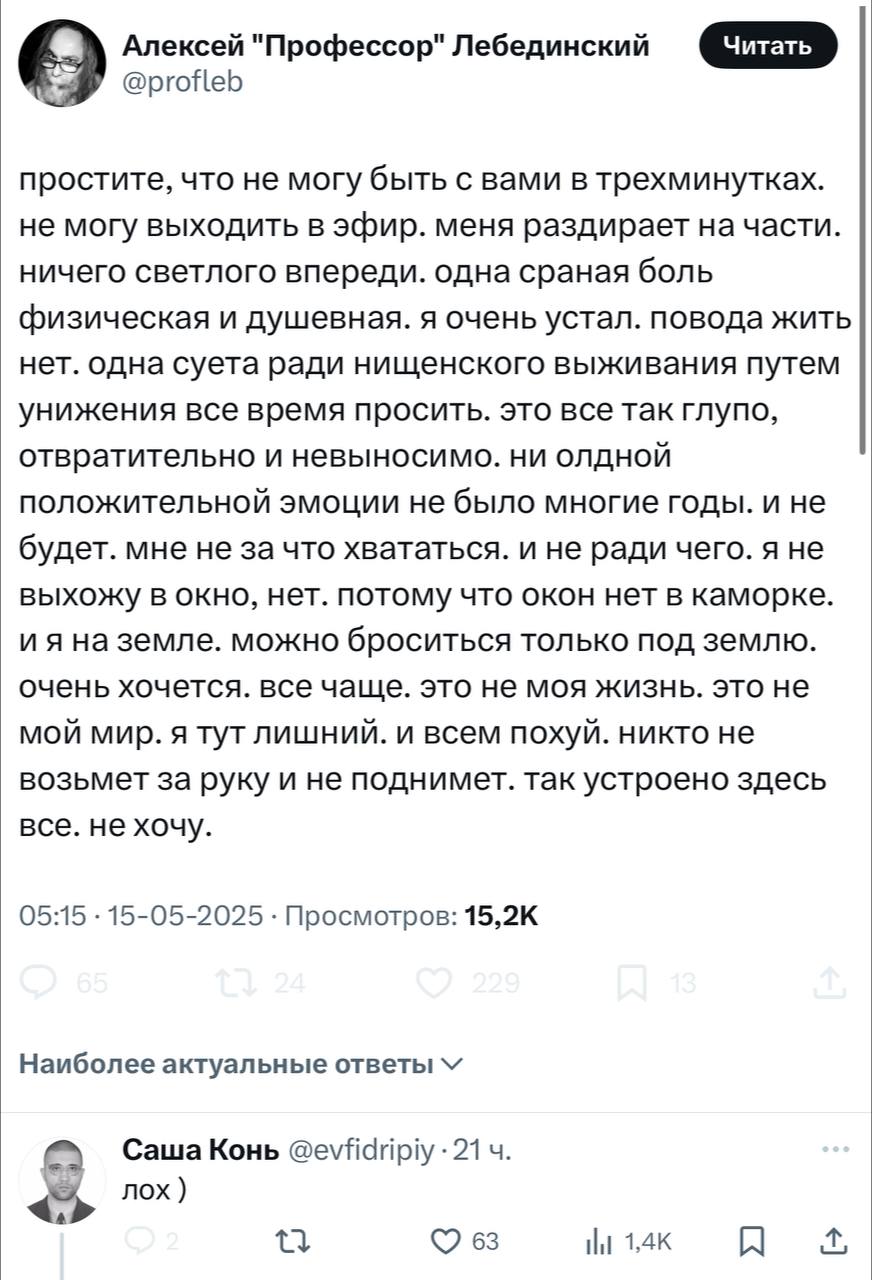
Task: Share the main tweet via share icon
Action: click(x=830, y=985)
